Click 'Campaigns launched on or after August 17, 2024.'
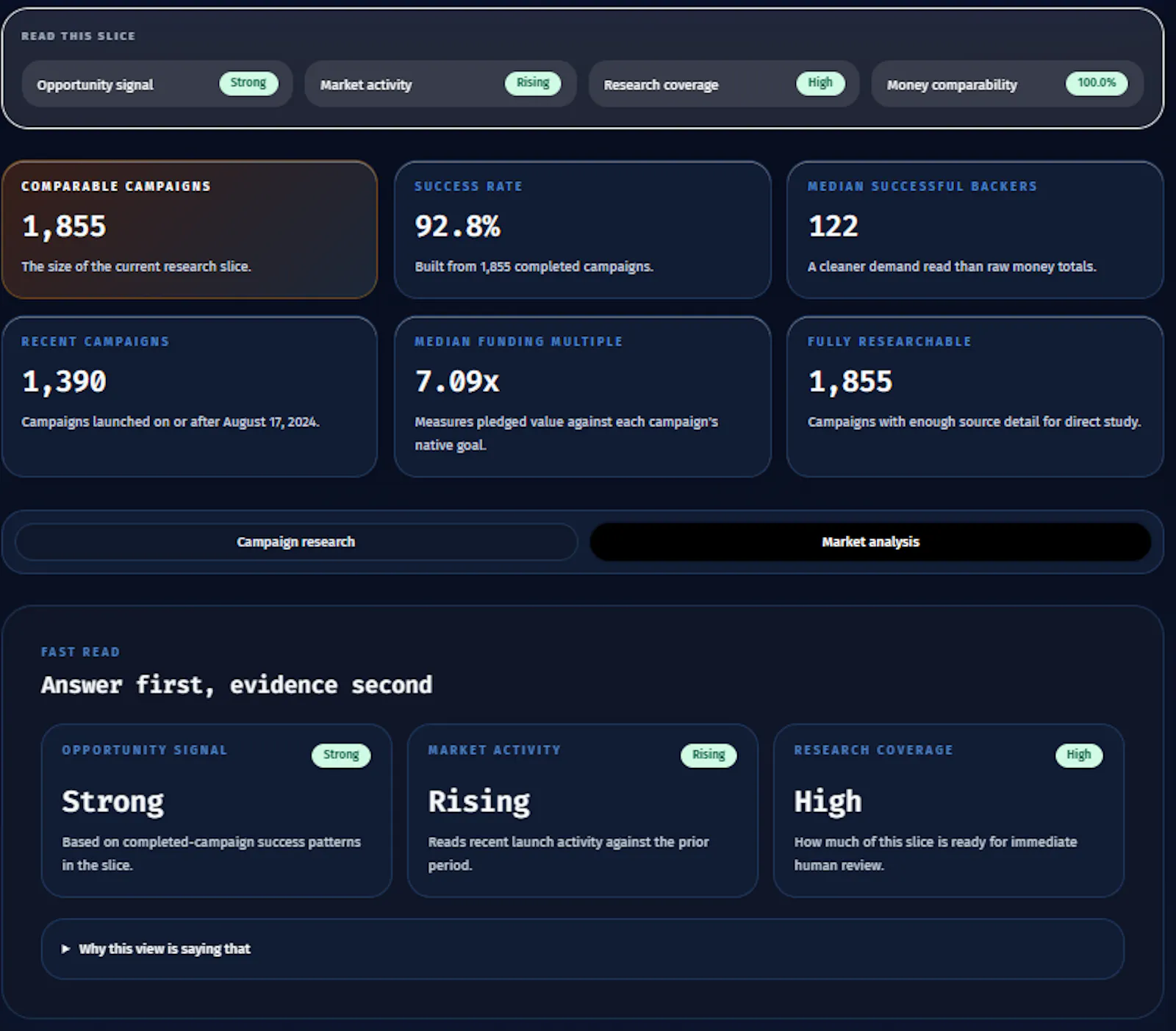Viewport: 1176px width, 1031px height. click(x=171, y=422)
